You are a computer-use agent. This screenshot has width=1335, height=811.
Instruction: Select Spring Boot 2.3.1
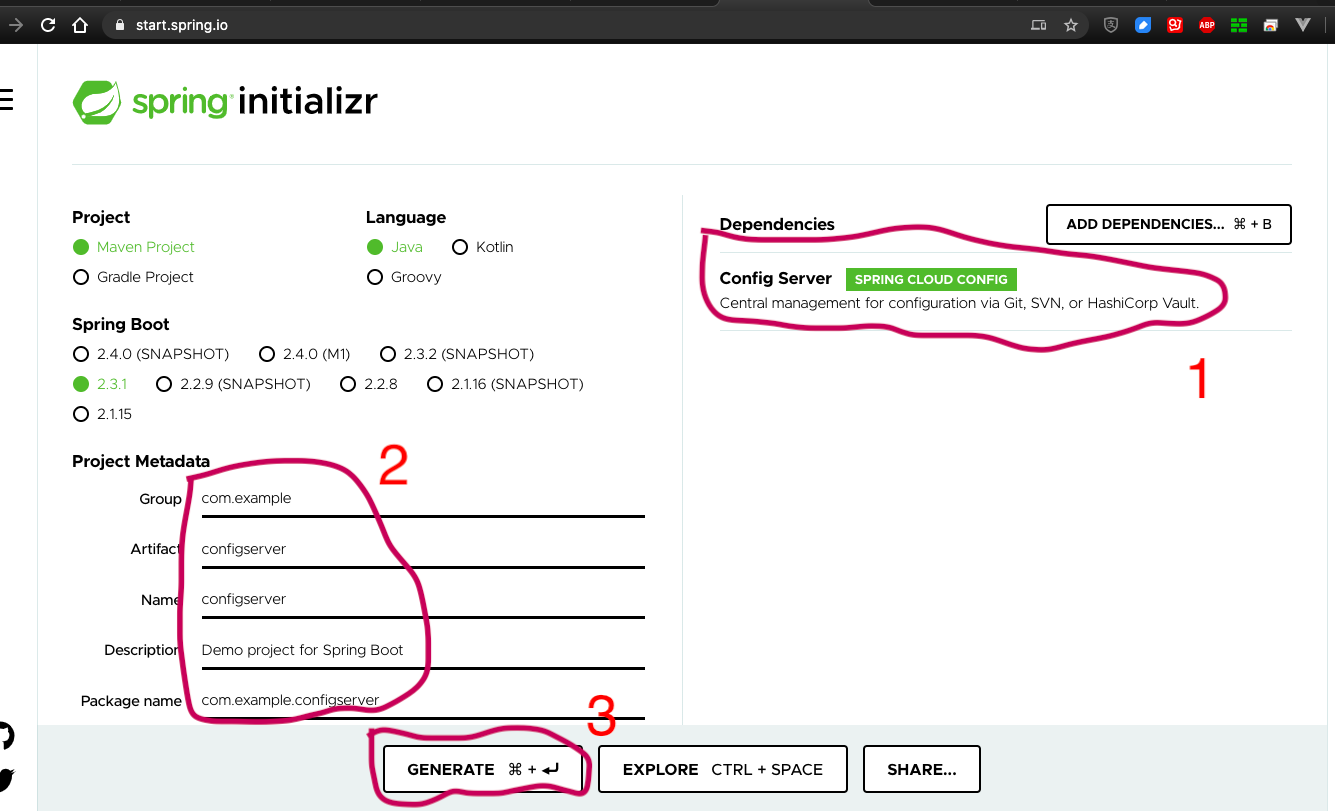[x=100, y=384]
